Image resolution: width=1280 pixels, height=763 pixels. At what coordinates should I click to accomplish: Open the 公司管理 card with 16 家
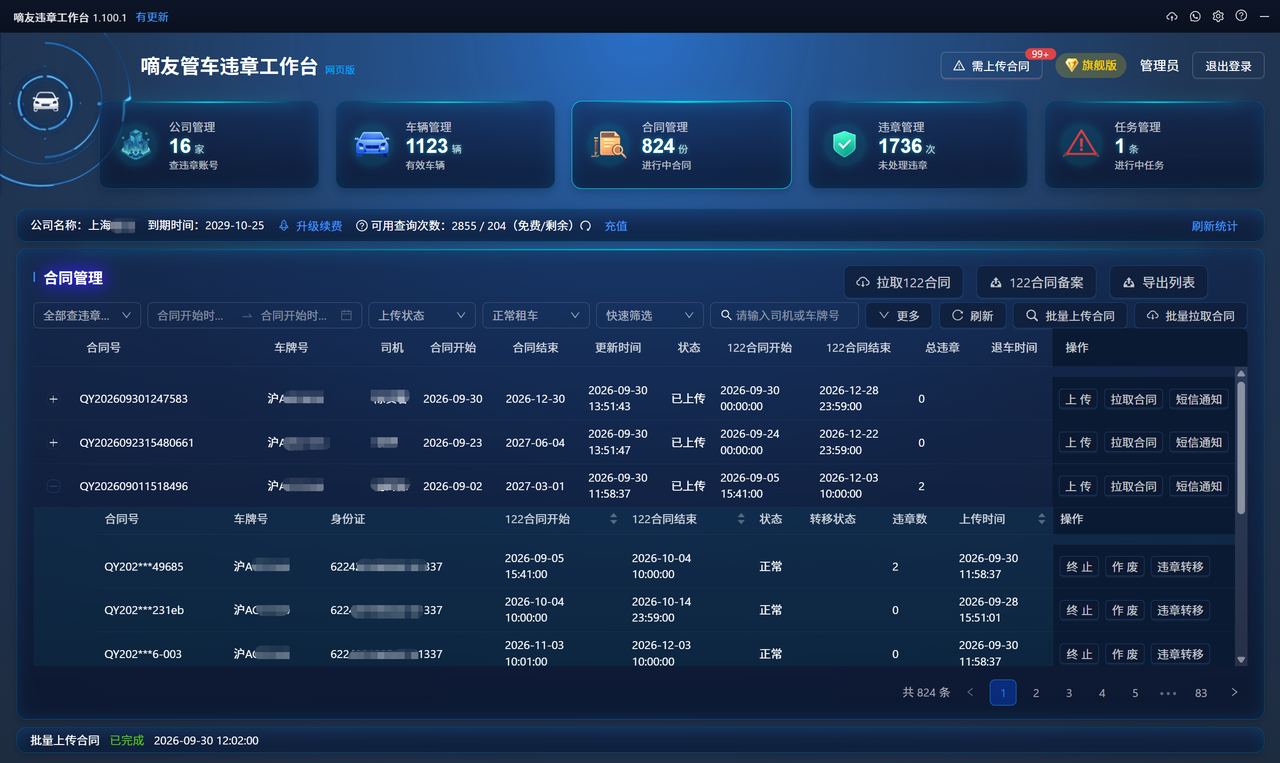click(x=209, y=144)
